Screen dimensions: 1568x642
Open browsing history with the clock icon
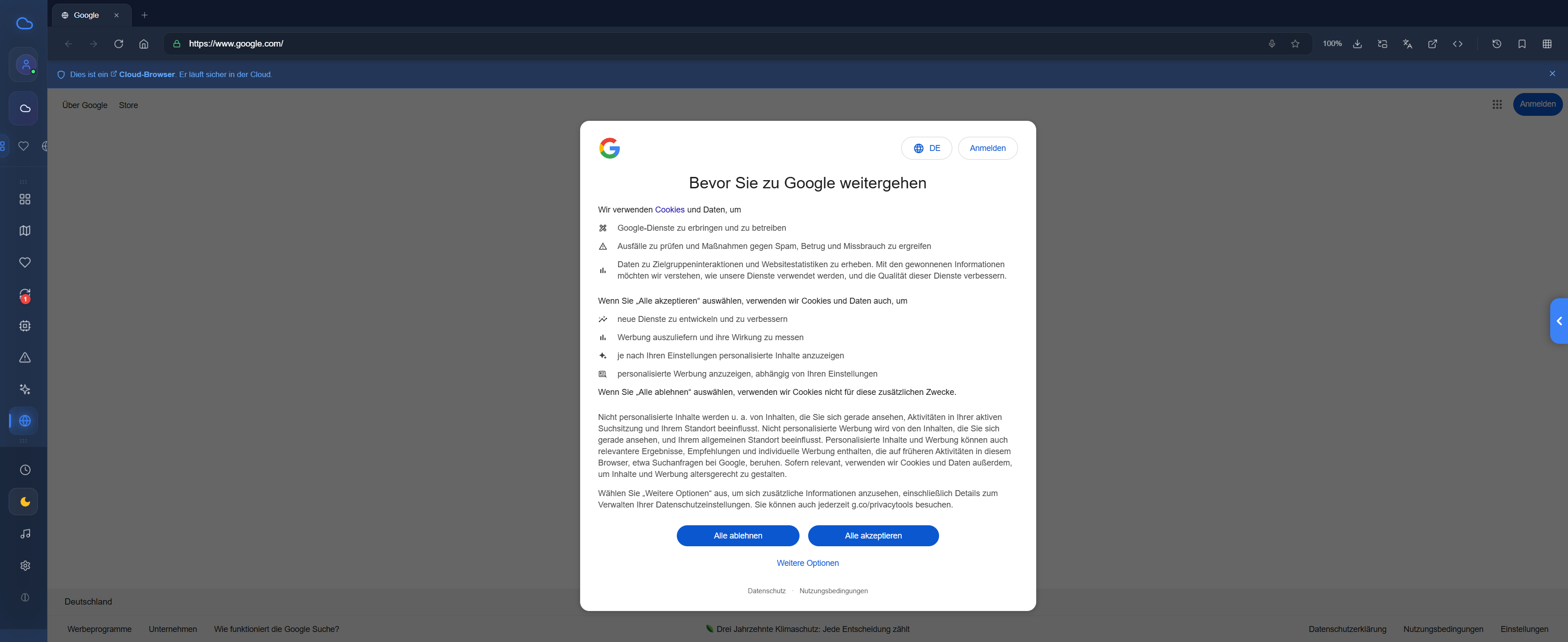(1497, 44)
